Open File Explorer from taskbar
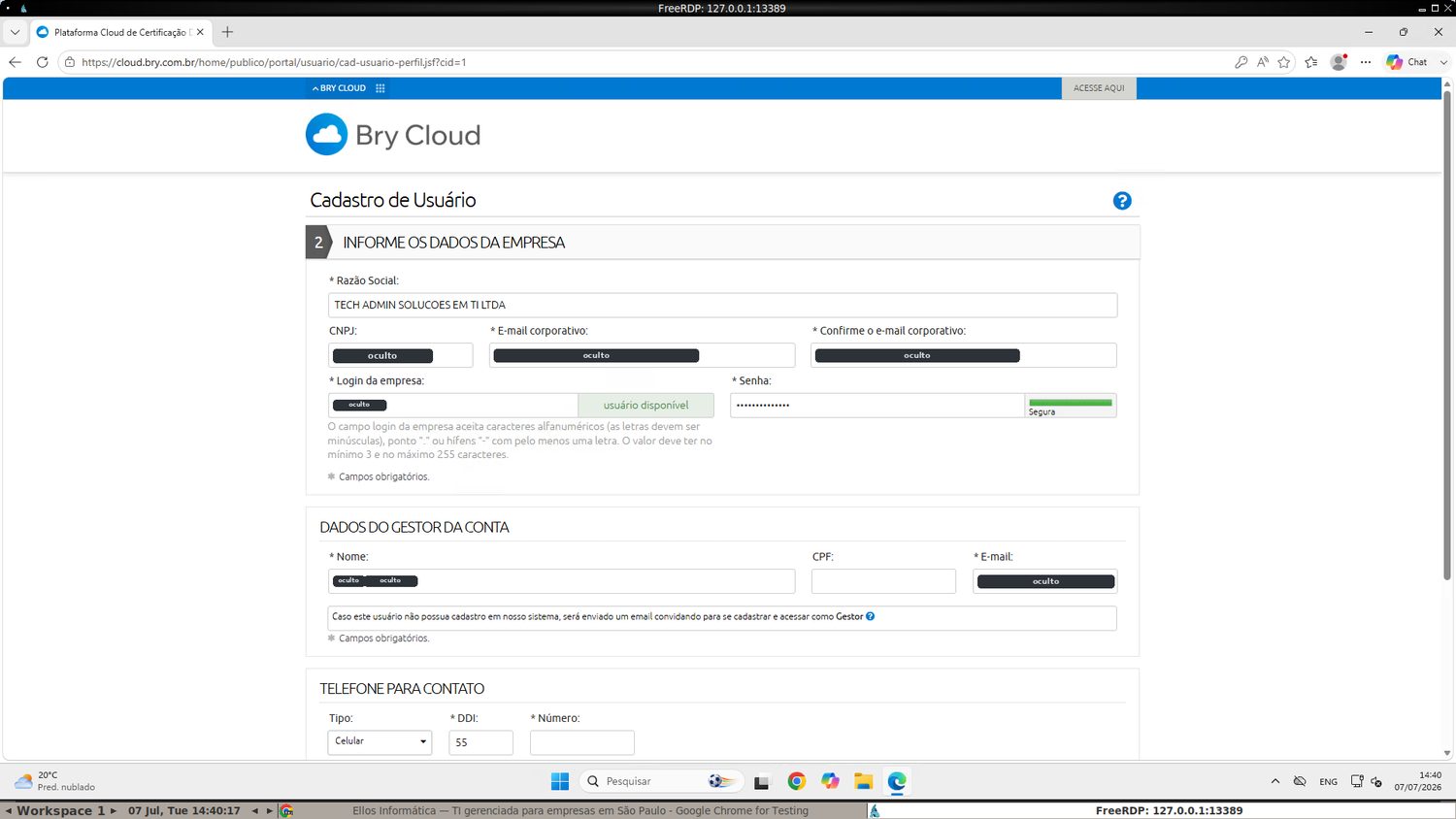 pos(863,781)
